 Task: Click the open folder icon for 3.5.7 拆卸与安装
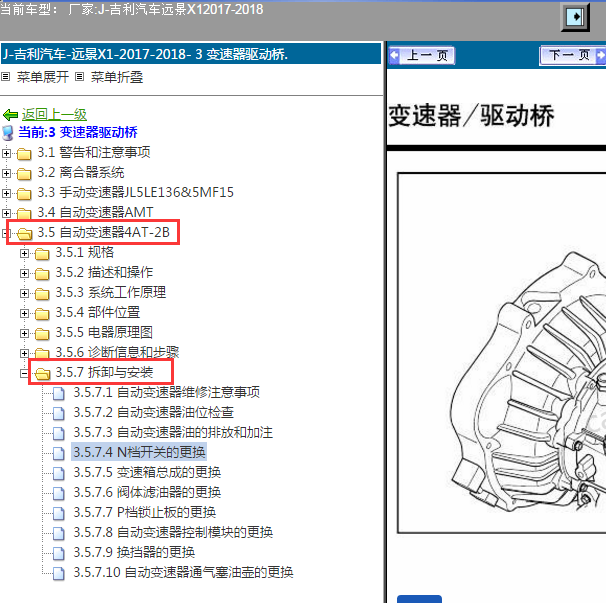pos(43,373)
